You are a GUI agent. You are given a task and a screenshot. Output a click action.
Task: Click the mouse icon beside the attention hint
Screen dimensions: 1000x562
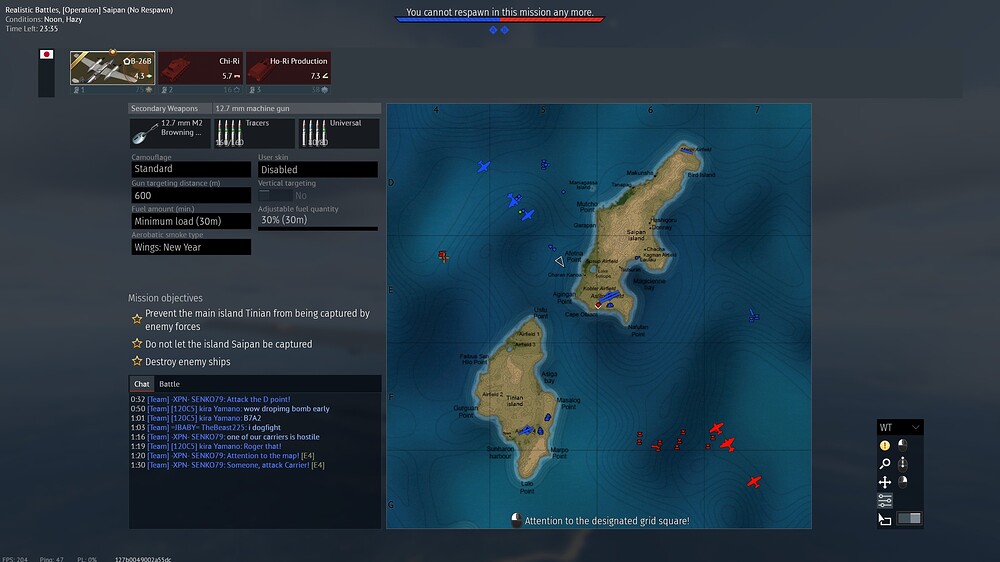tap(516, 521)
